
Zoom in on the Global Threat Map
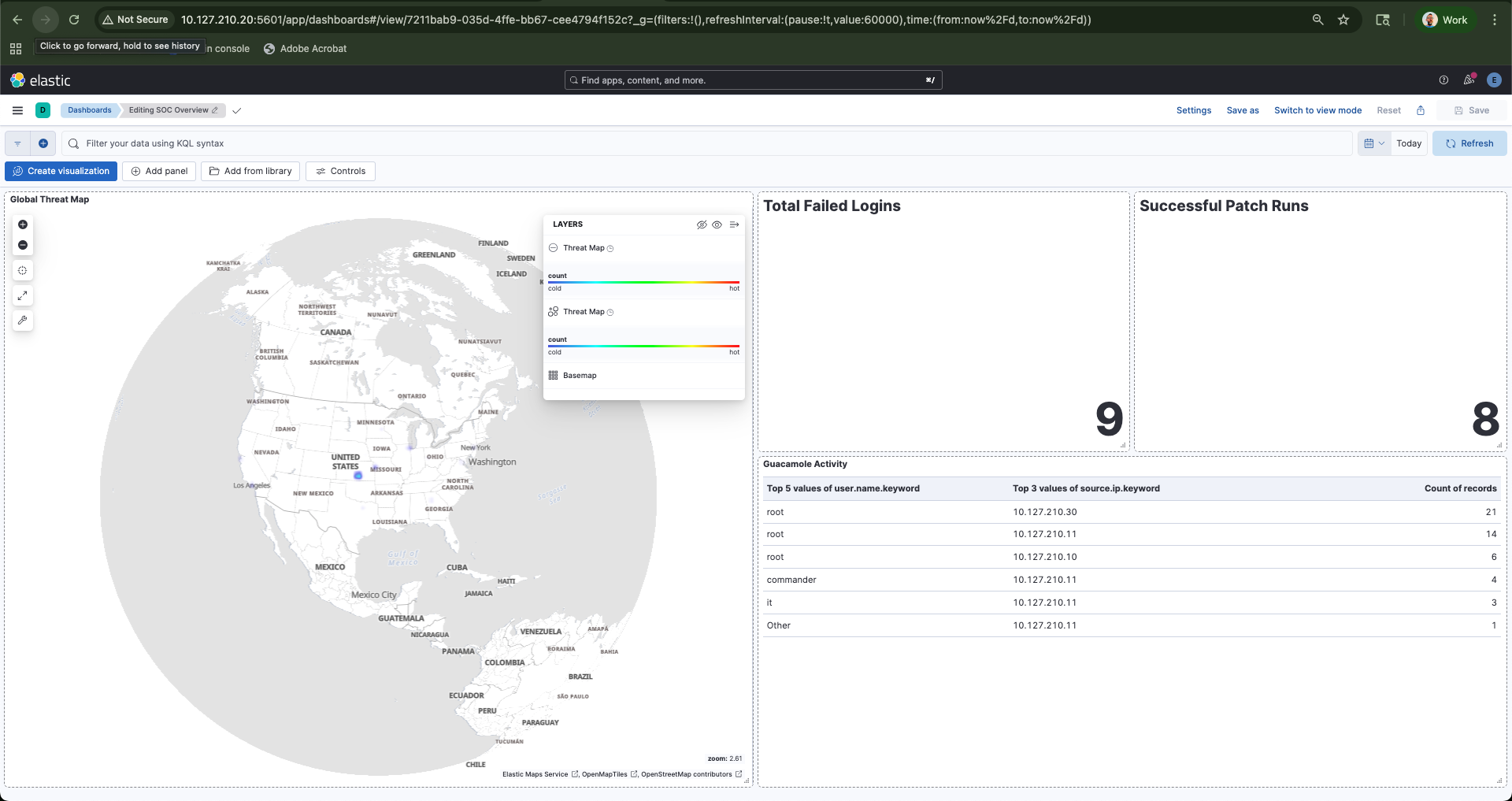pos(23,224)
